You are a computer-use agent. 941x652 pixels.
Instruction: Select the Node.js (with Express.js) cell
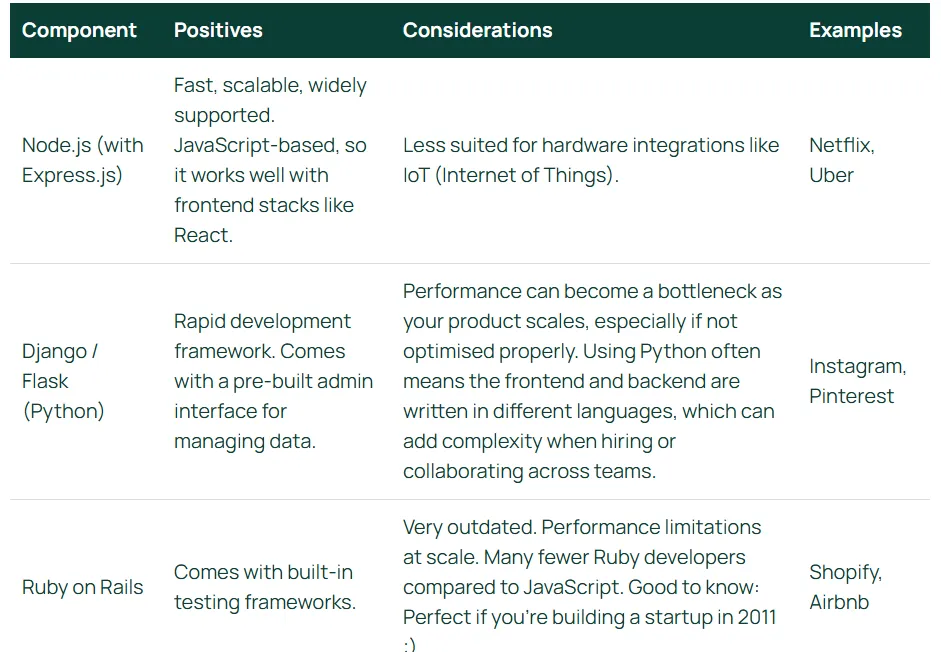pyautogui.click(x=83, y=160)
